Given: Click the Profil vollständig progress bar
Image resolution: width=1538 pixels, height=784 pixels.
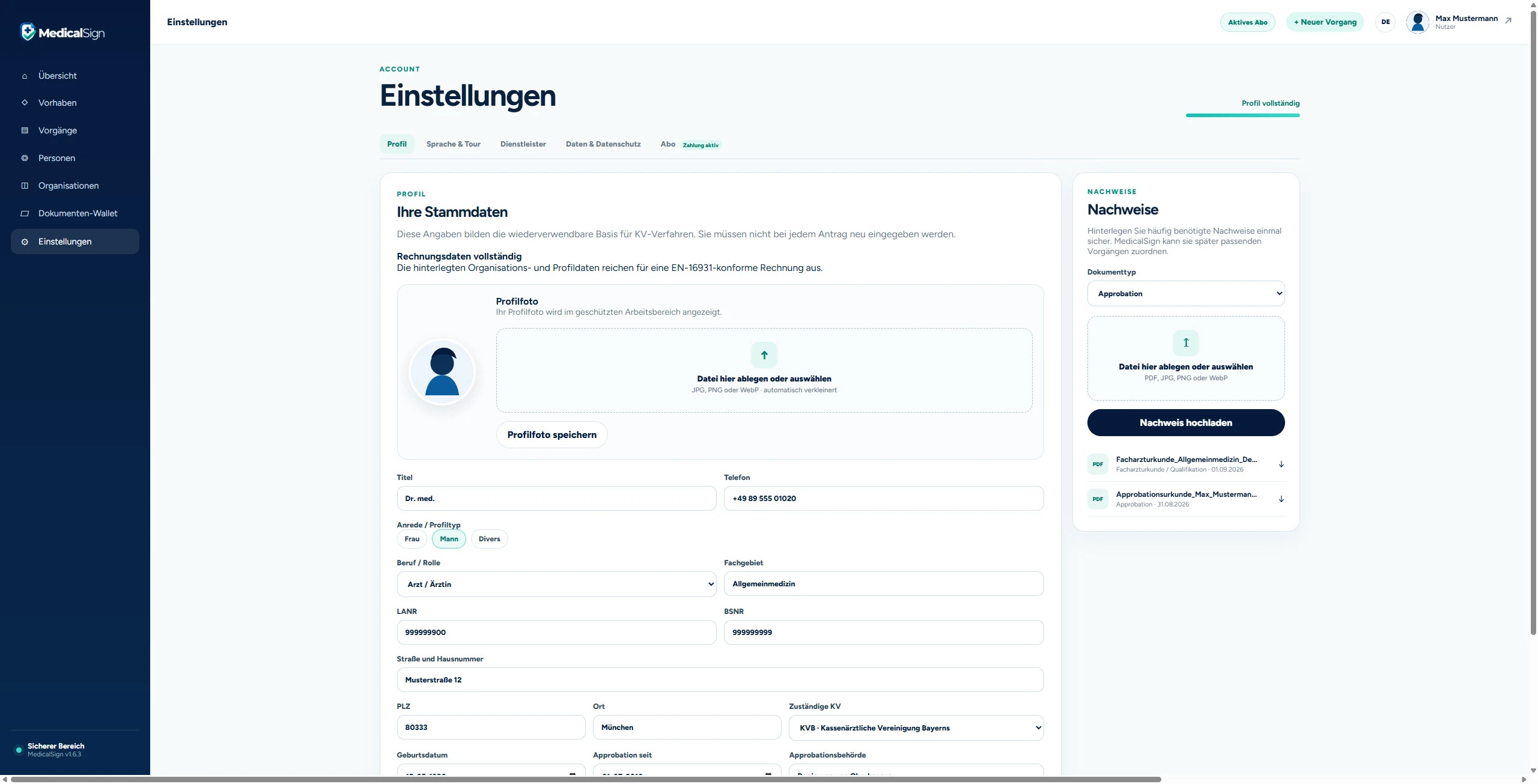Looking at the screenshot, I should (1242, 115).
